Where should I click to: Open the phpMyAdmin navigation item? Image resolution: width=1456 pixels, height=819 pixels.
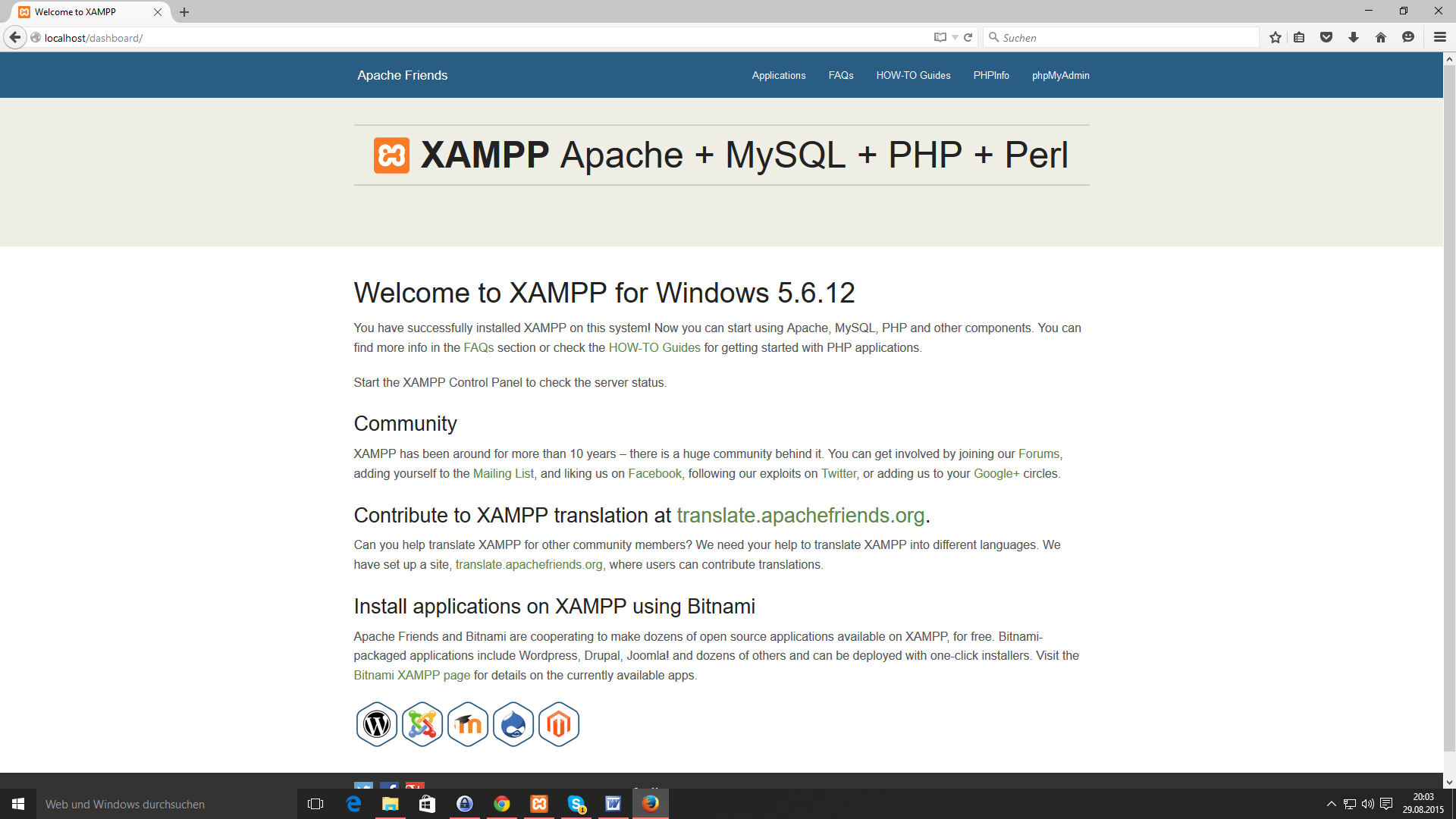click(1060, 75)
